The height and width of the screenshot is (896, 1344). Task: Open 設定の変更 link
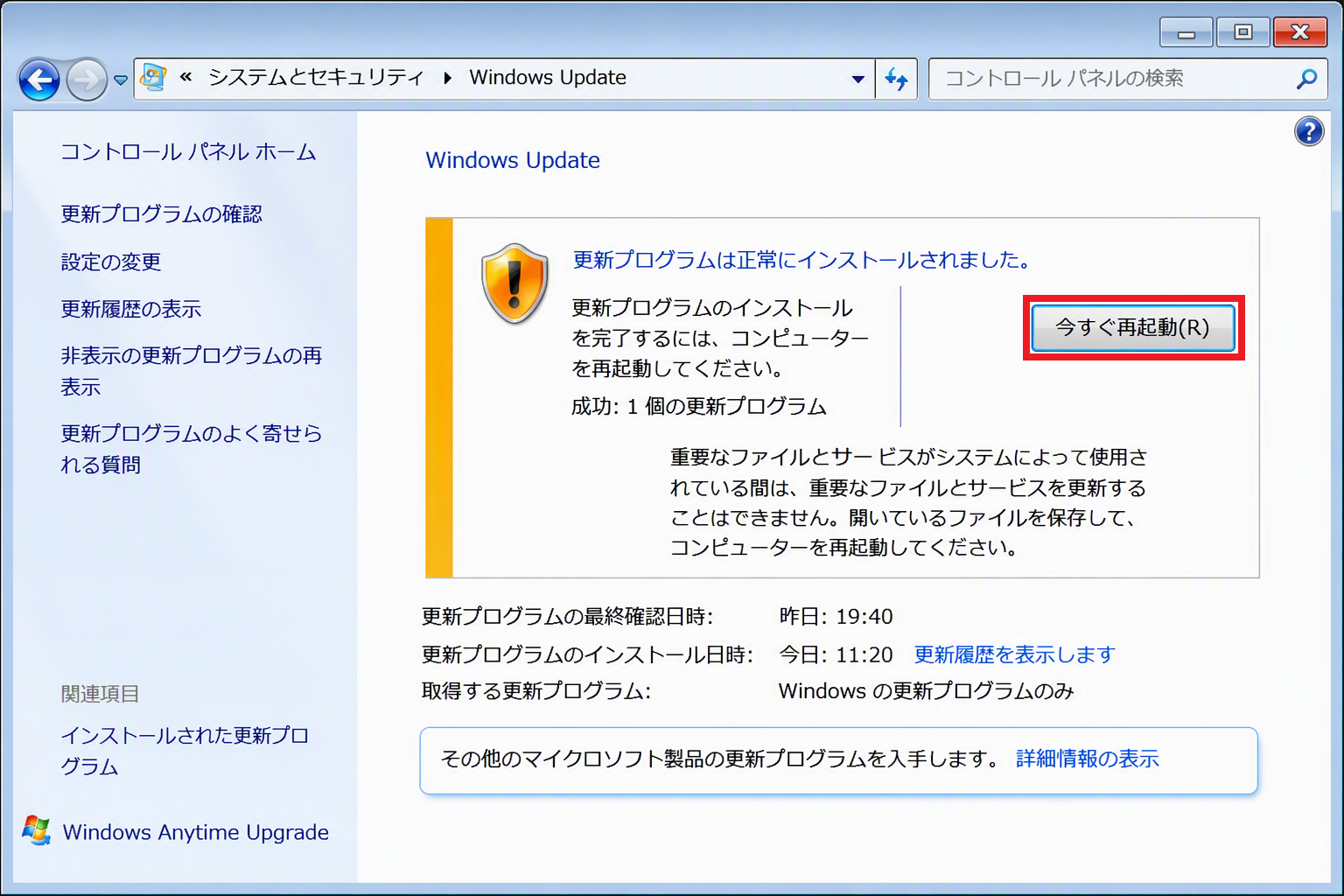111,262
